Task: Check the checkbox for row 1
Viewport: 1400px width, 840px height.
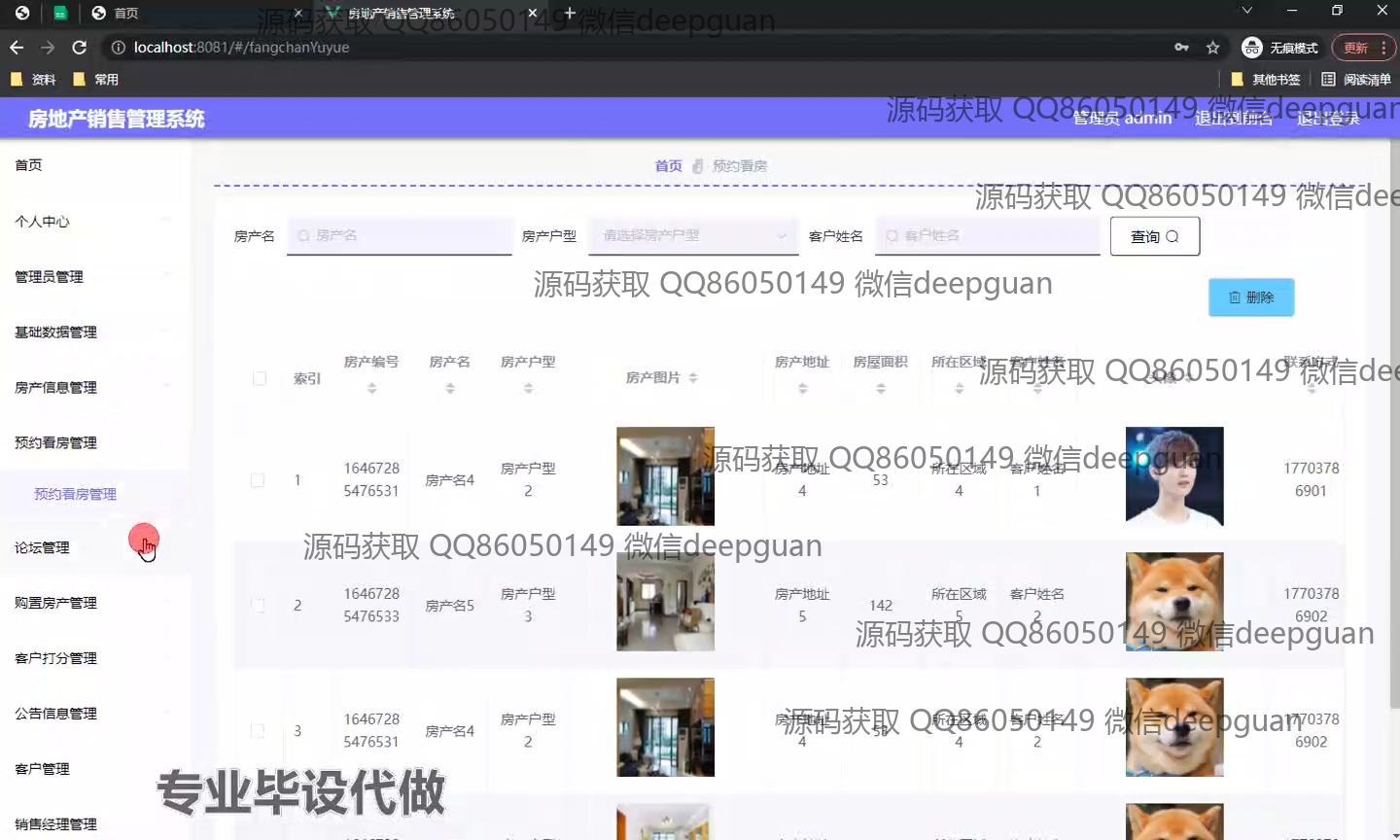Action: click(258, 480)
